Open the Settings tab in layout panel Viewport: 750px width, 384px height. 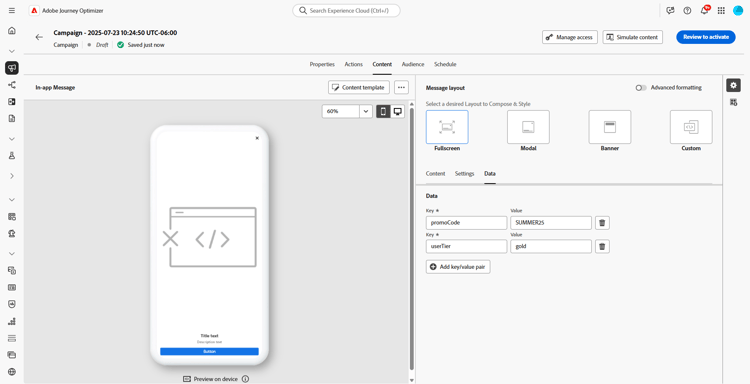pyautogui.click(x=464, y=174)
